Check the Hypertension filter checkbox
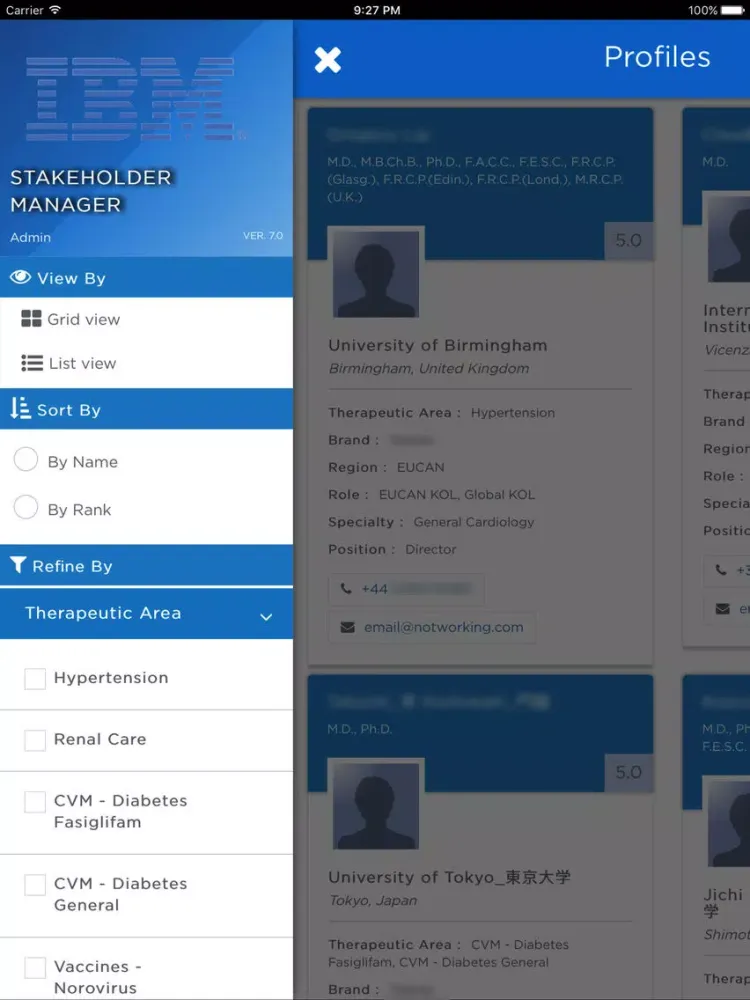 point(35,679)
